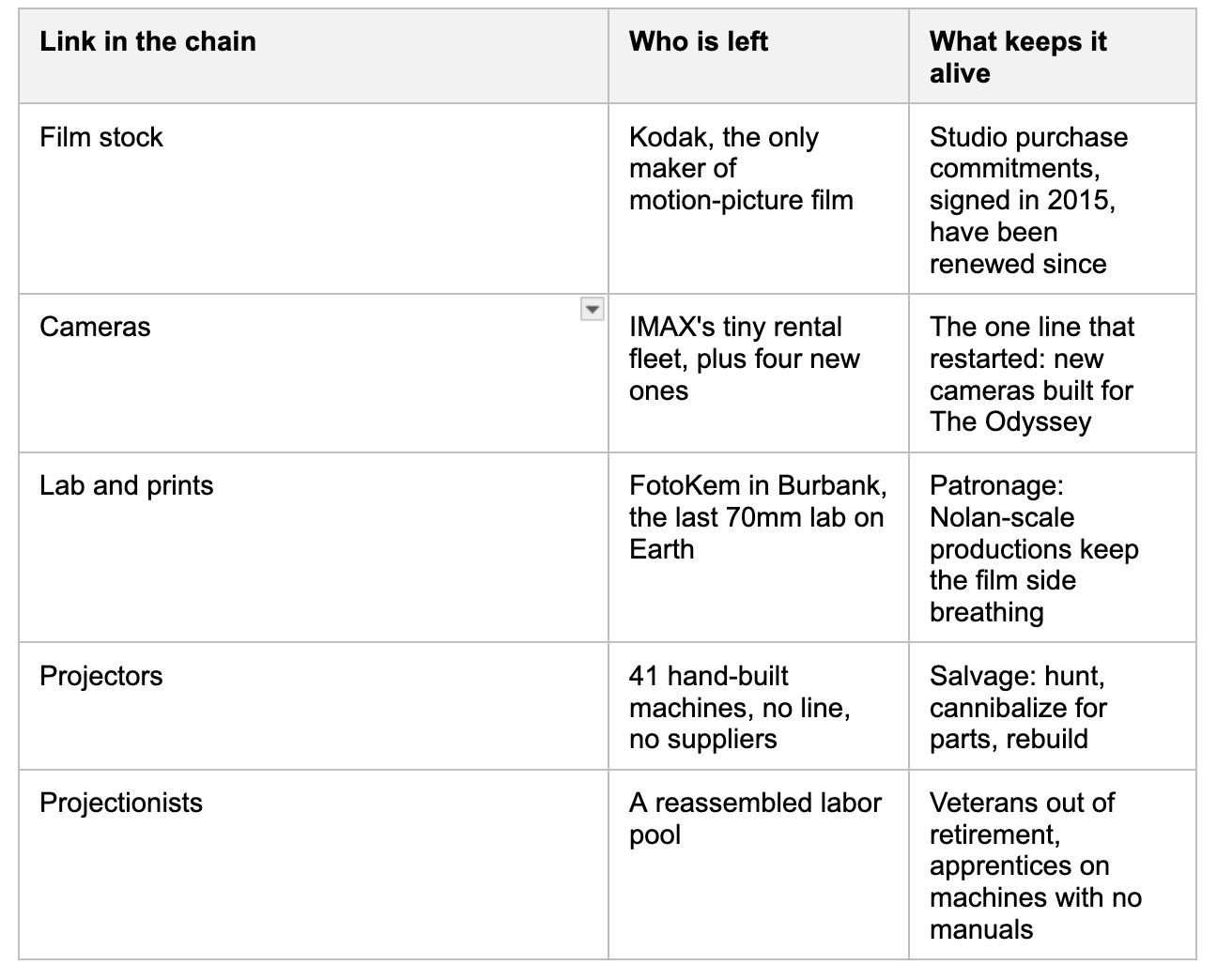Click the 'Lab and prints' cell
This screenshot has width=1217, height=980.
pyautogui.click(x=314, y=548)
